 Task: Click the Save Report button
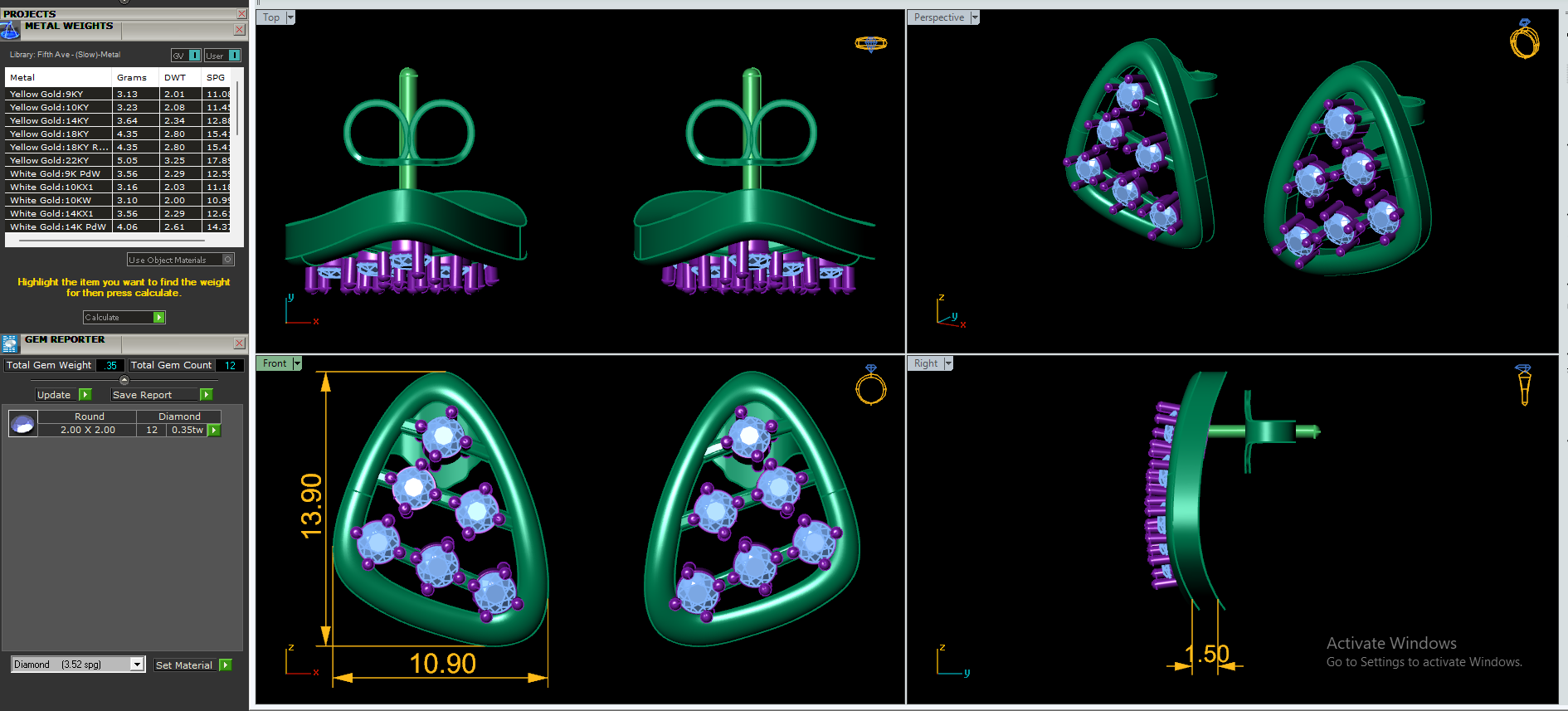pyautogui.click(x=162, y=395)
